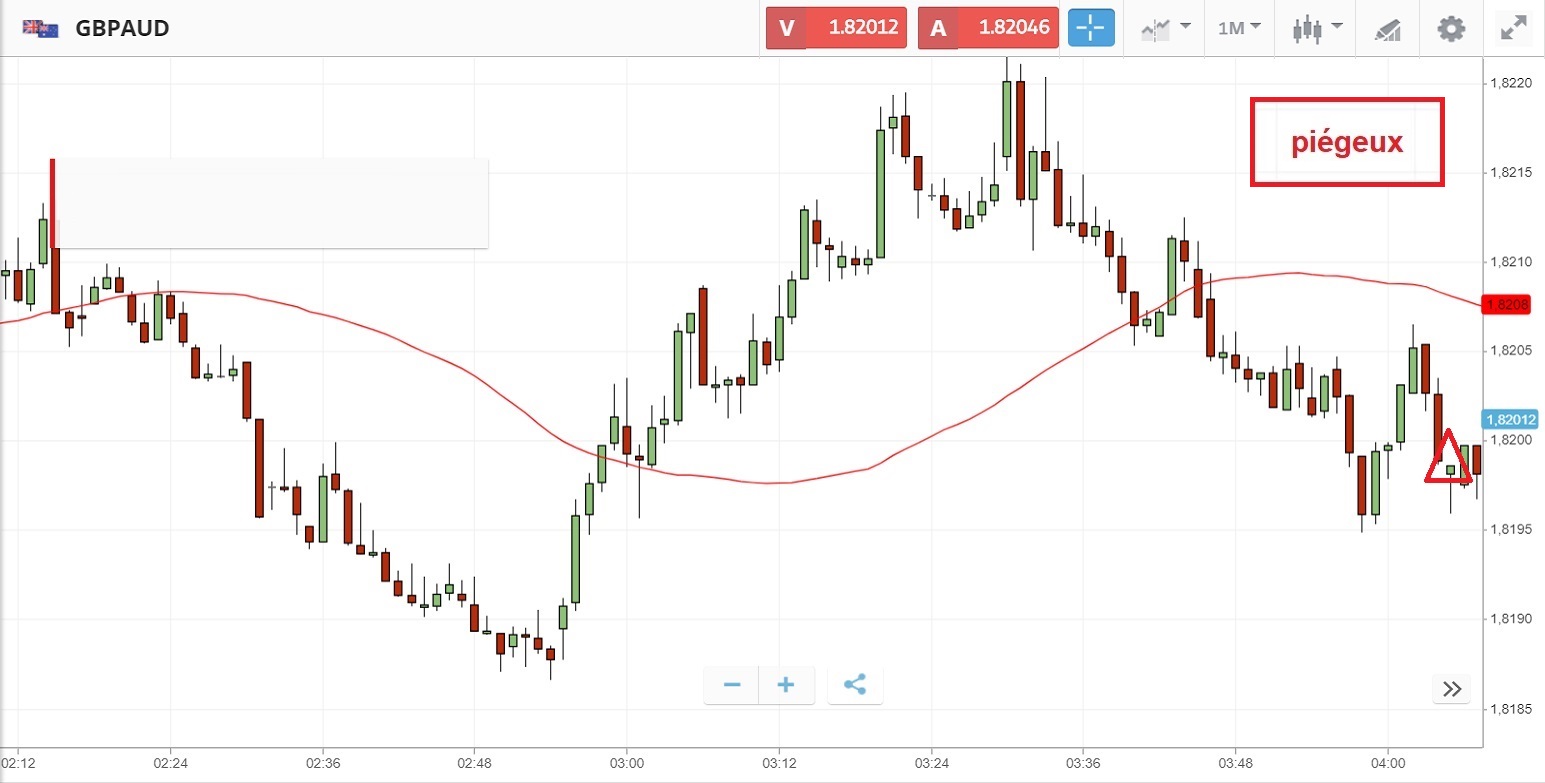
Task: Click the 03:00 time label on axis
Action: pos(627,763)
